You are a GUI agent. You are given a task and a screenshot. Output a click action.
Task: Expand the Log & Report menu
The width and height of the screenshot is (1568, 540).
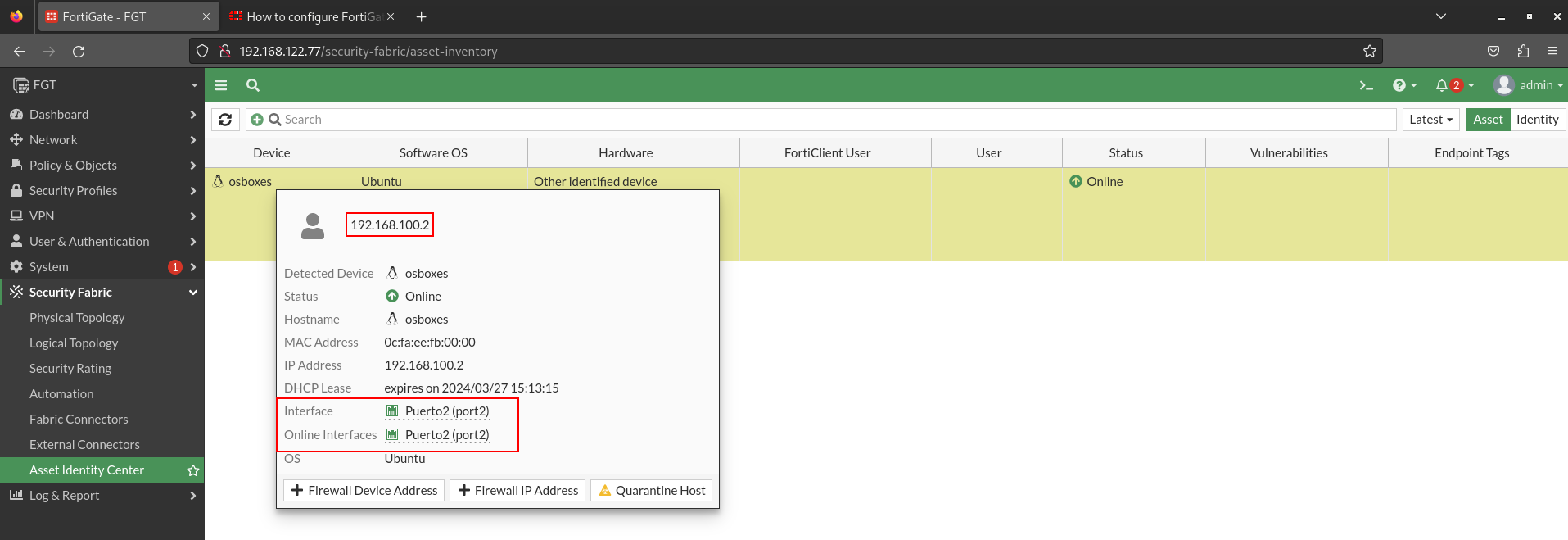[x=102, y=496]
